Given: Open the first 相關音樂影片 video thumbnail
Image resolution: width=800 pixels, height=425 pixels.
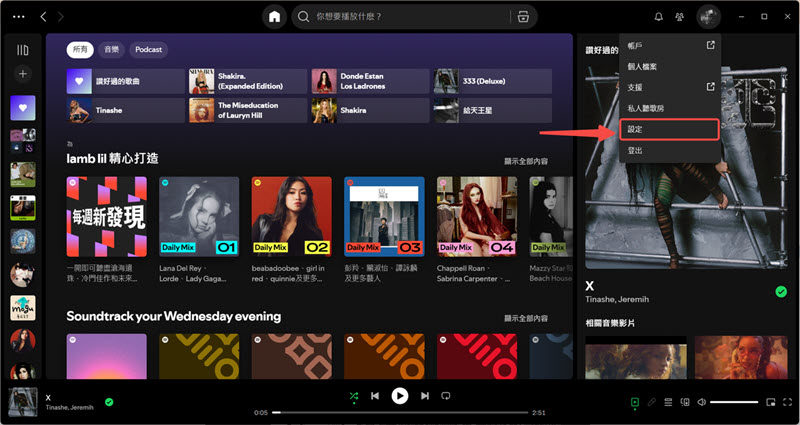Looking at the screenshot, I should click(636, 357).
